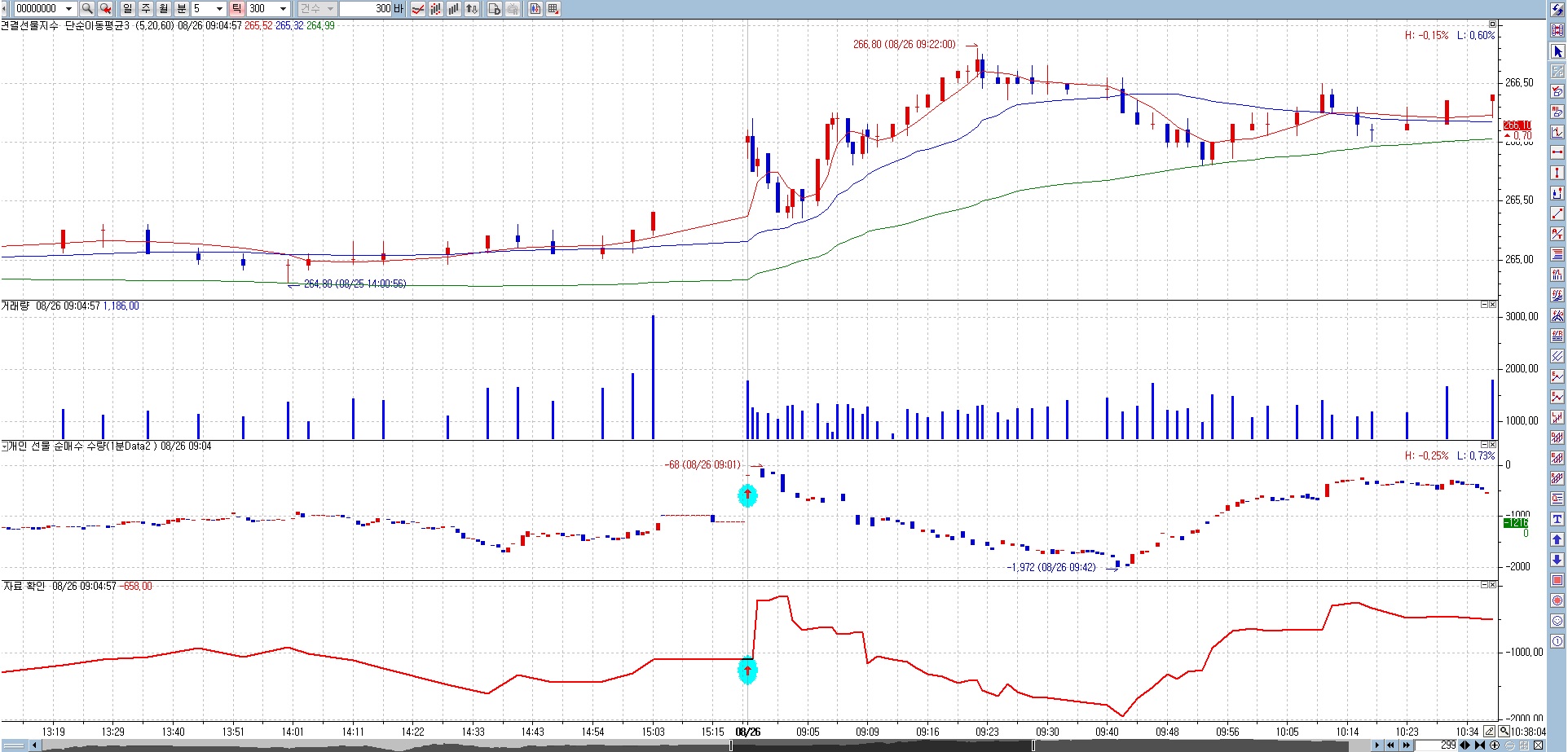1568x752 pixels.
Task: Select the vertical line drawing tool
Action: [1557, 173]
